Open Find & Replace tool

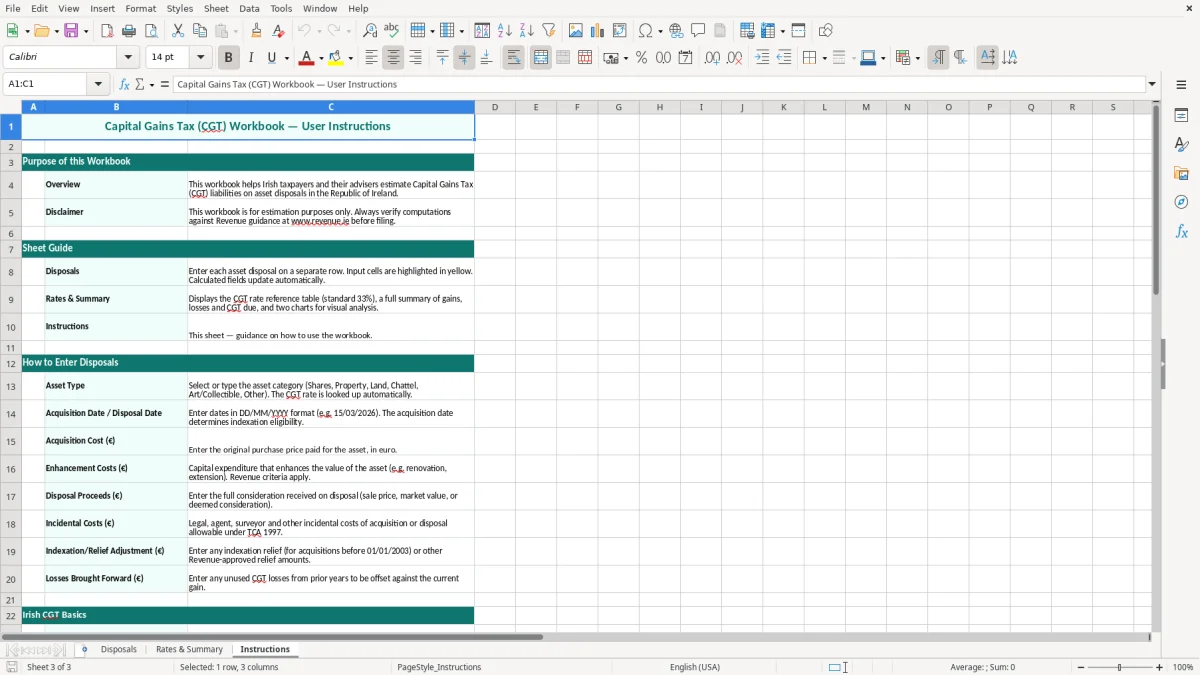[370, 31]
